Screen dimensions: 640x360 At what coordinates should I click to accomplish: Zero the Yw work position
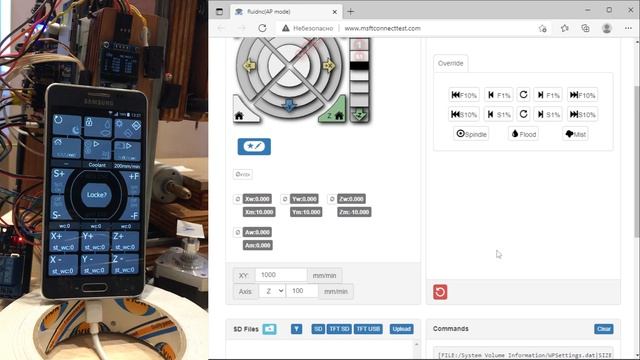(285, 199)
